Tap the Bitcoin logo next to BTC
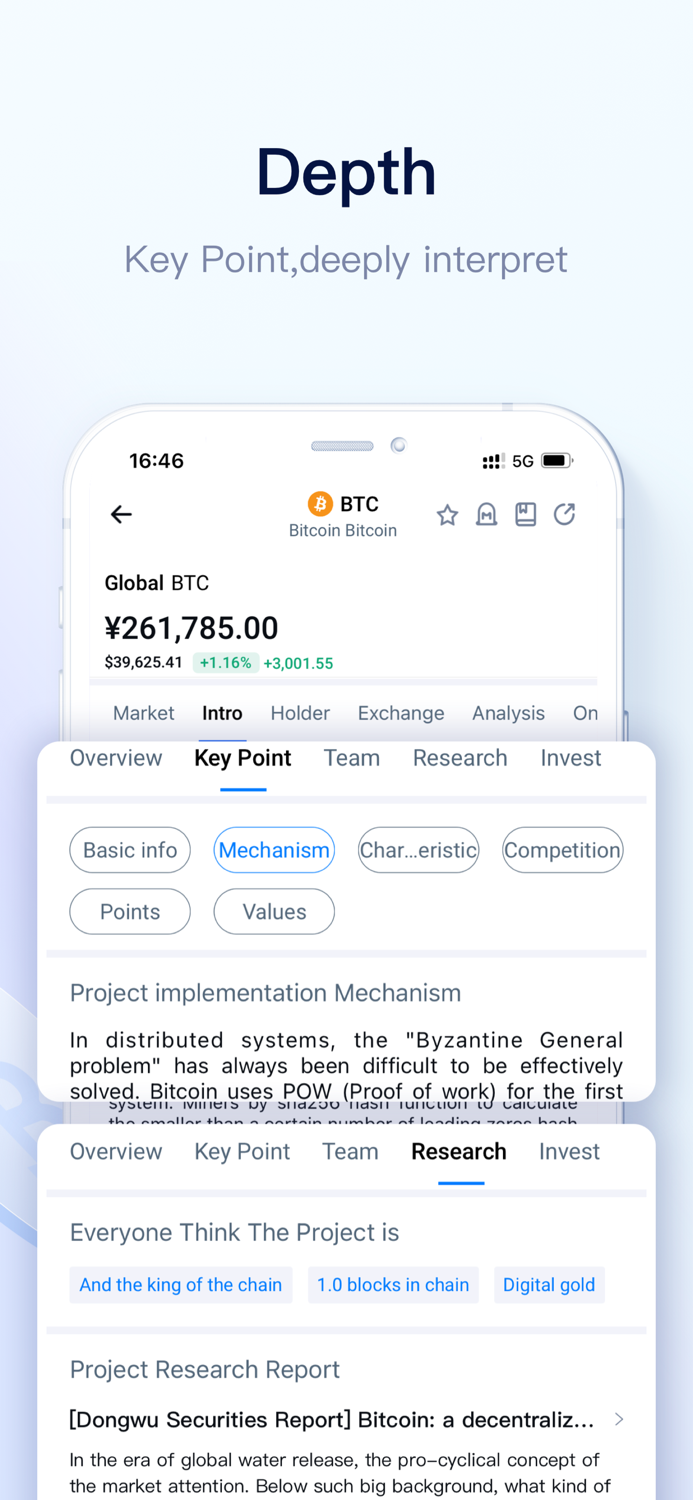The width and height of the screenshot is (693, 1500). pyautogui.click(x=320, y=504)
